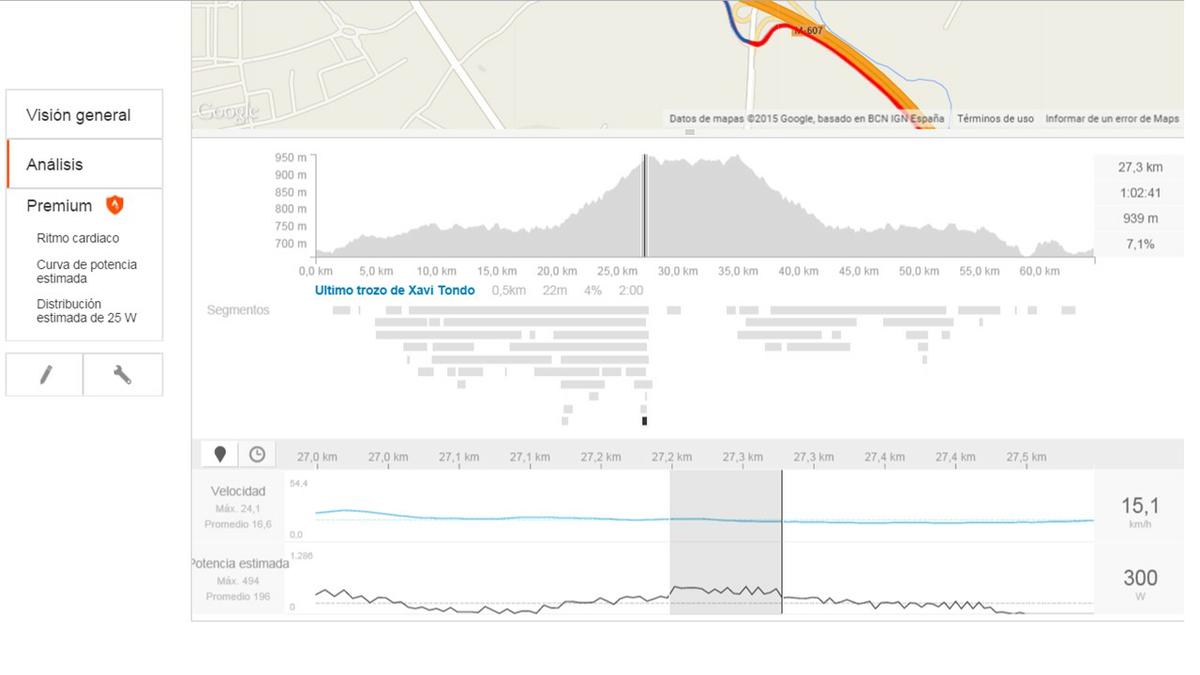Click the wrench settings icon
Viewport: 1200px width, 675px height.
[x=122, y=374]
